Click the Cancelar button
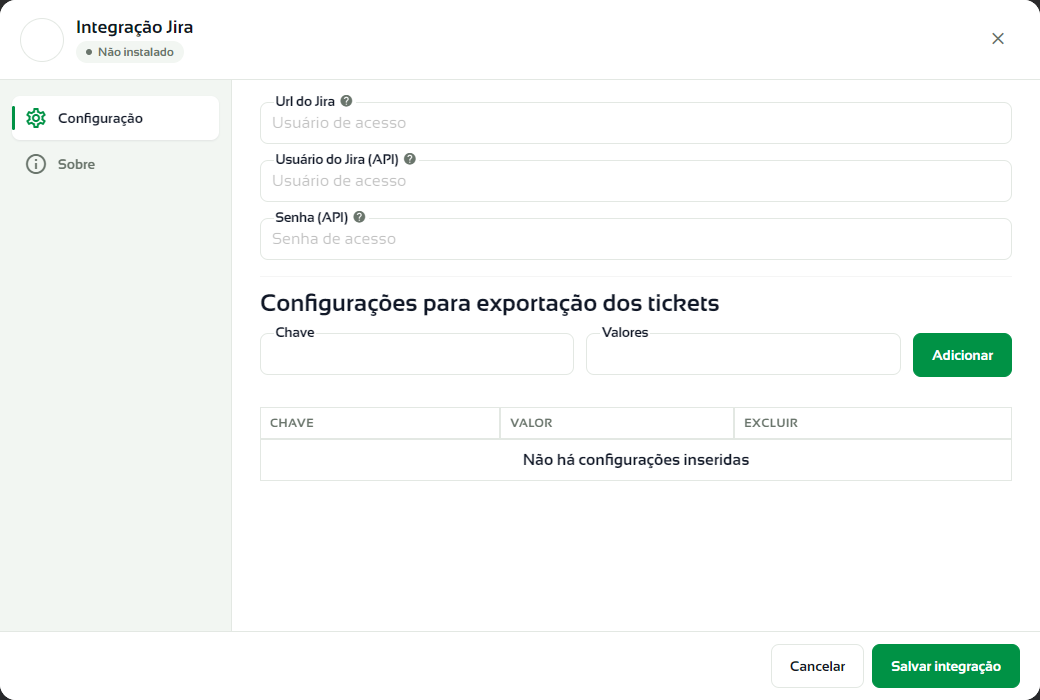 tap(817, 666)
